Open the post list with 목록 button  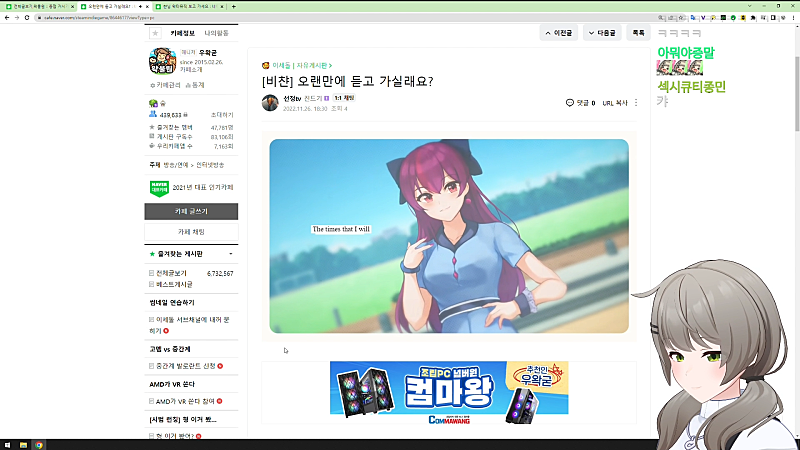tap(638, 33)
